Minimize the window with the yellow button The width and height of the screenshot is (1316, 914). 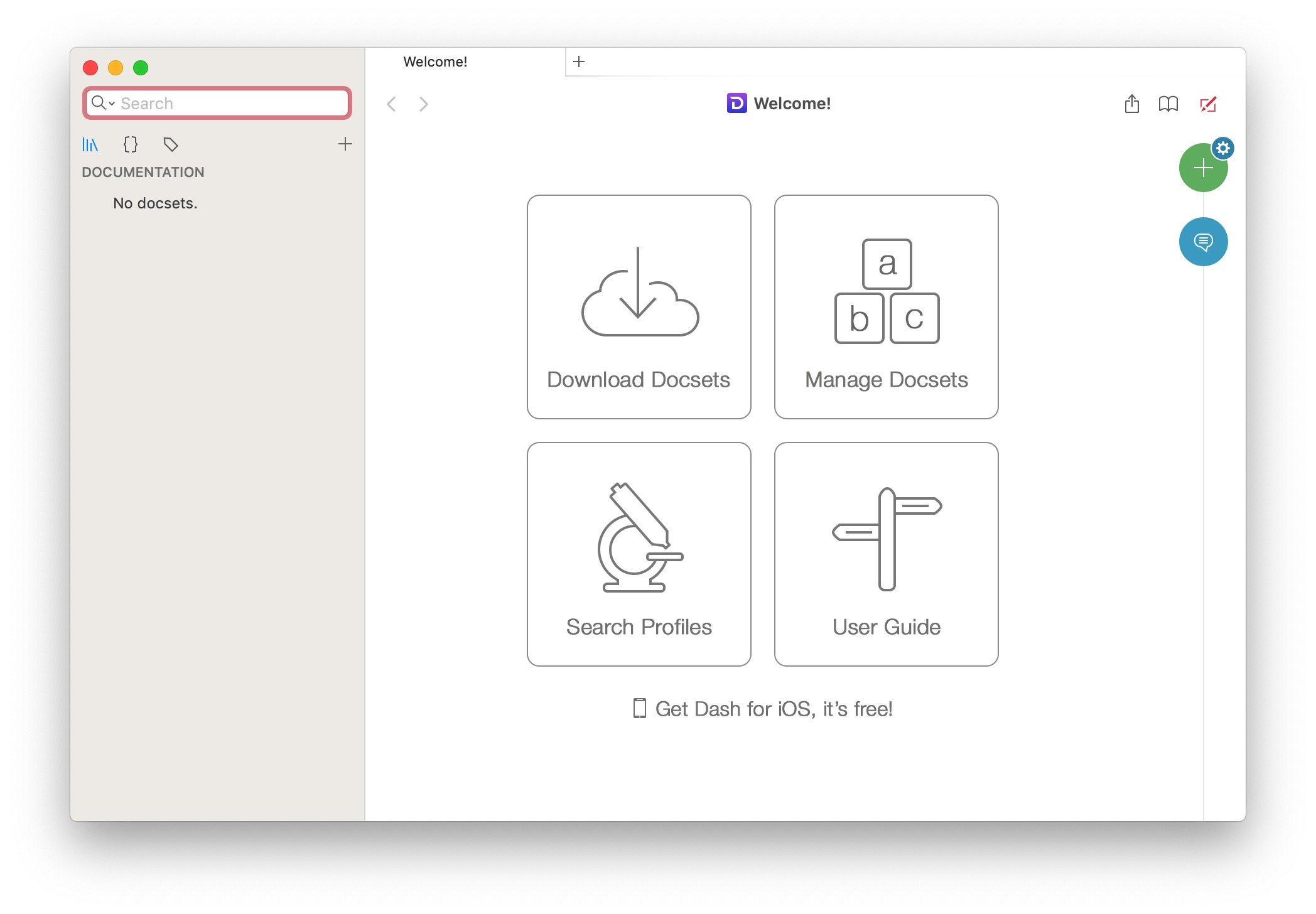[x=116, y=68]
